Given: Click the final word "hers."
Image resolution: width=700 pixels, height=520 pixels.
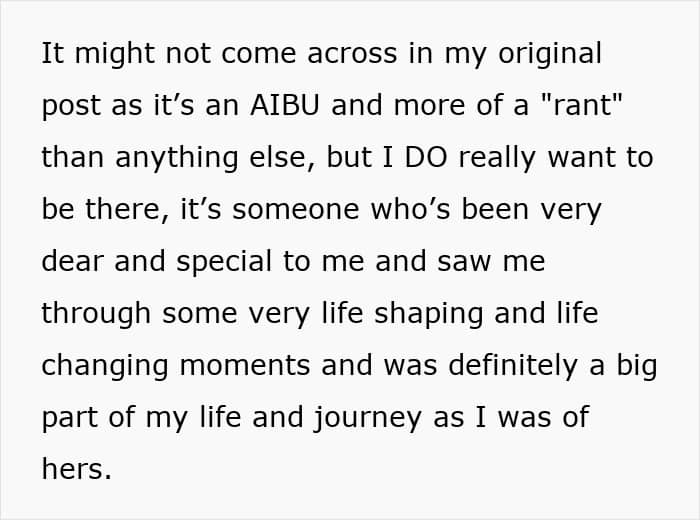Looking at the screenshot, I should pyautogui.click(x=76, y=470).
